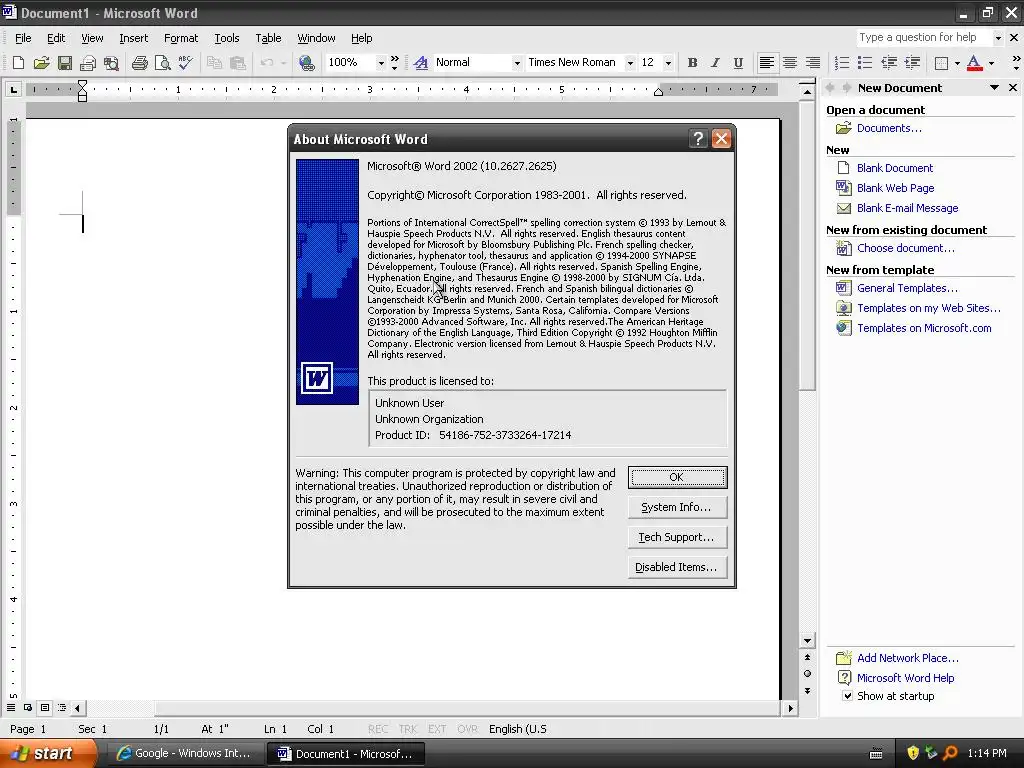The image size is (1024, 768).
Task: Align text right
Action: pyautogui.click(x=812, y=63)
